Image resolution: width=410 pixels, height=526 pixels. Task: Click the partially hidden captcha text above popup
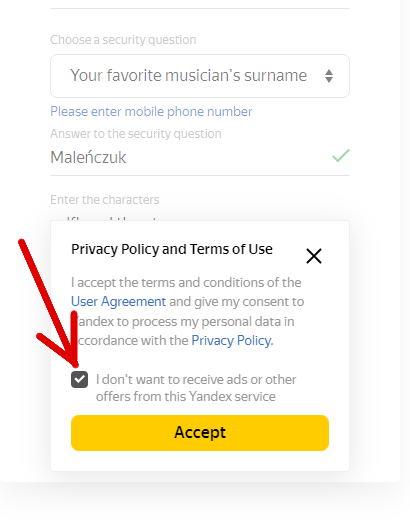112,218
